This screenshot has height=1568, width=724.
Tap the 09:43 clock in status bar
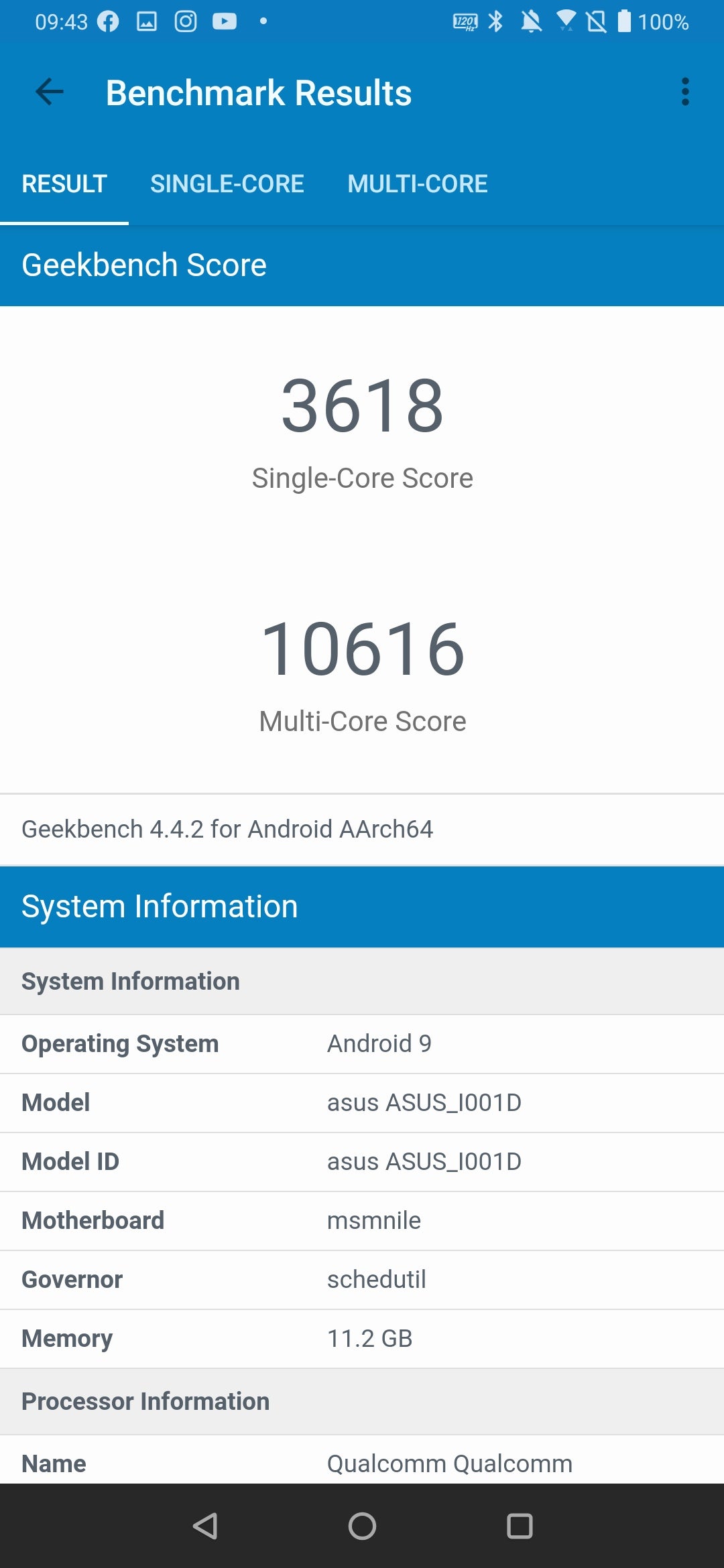61,22
